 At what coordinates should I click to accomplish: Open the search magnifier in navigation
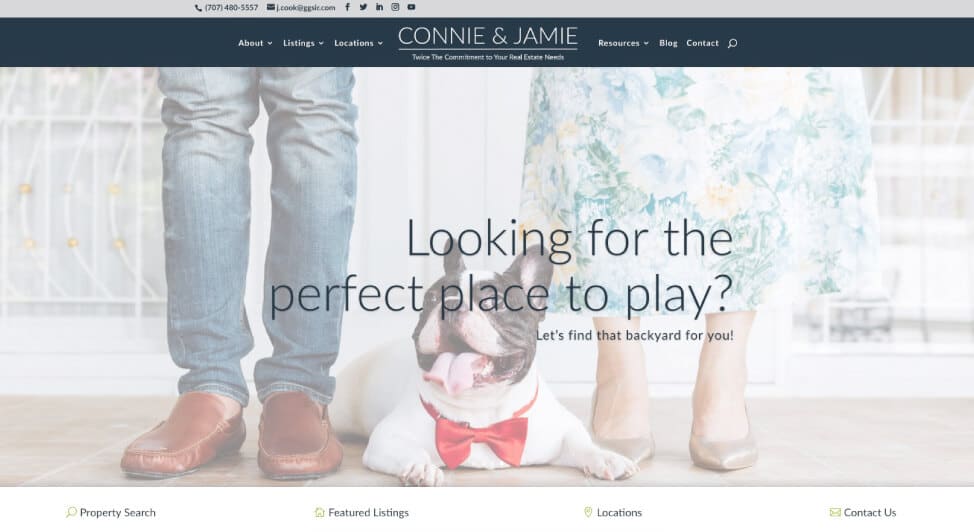pyautogui.click(x=732, y=44)
